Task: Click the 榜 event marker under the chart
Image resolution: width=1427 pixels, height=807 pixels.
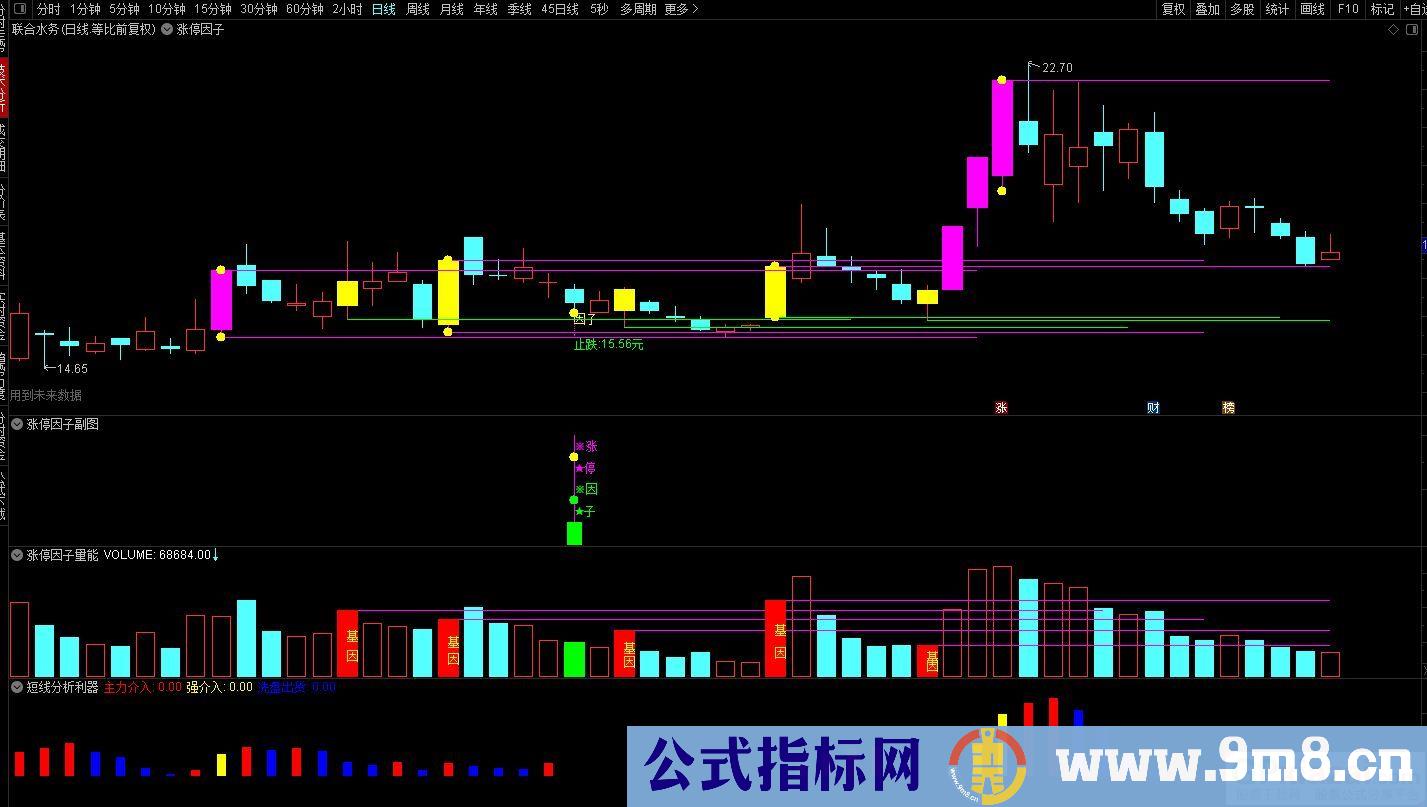Action: 1228,408
